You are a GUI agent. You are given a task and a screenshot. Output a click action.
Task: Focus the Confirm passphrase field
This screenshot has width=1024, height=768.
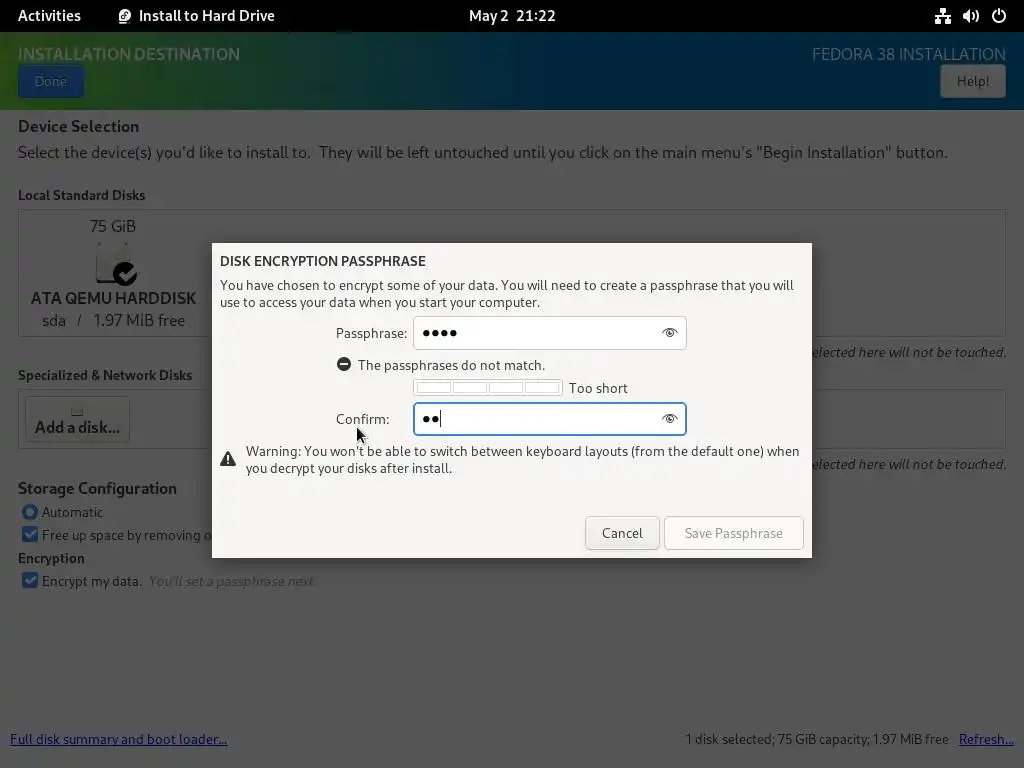click(549, 419)
